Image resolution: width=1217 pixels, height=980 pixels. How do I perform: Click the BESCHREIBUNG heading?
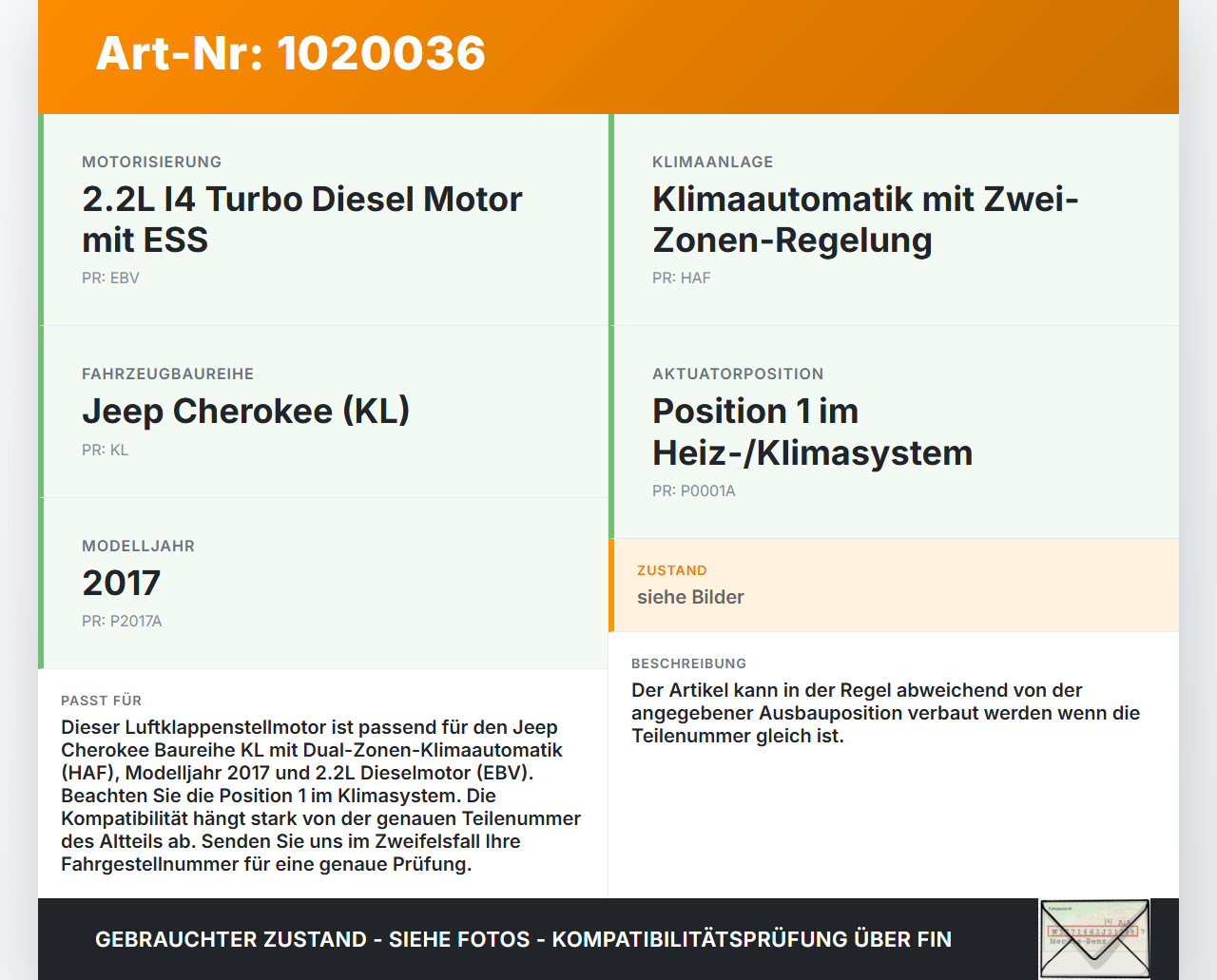(x=689, y=663)
